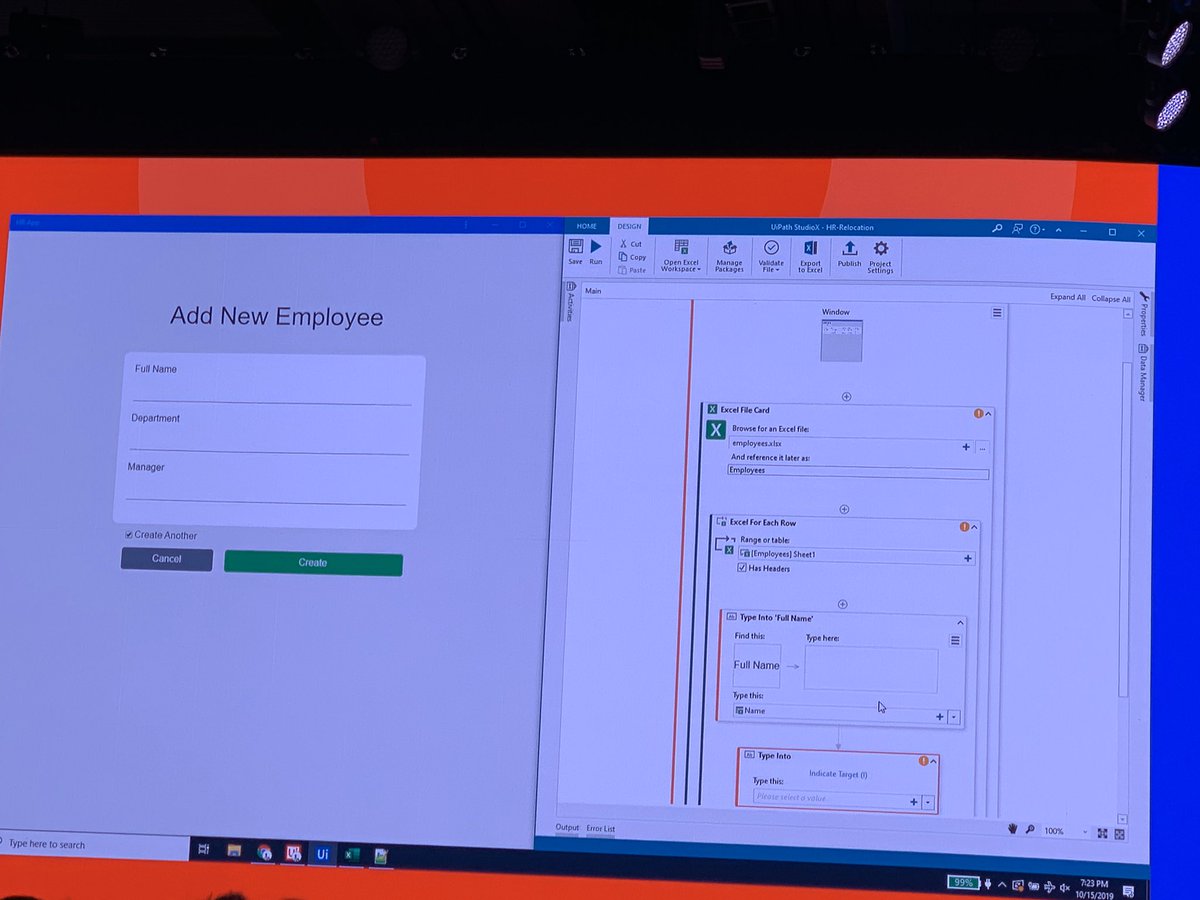Open the Data Manager side panel
Viewport: 1200px width, 900px height.
[1142, 373]
